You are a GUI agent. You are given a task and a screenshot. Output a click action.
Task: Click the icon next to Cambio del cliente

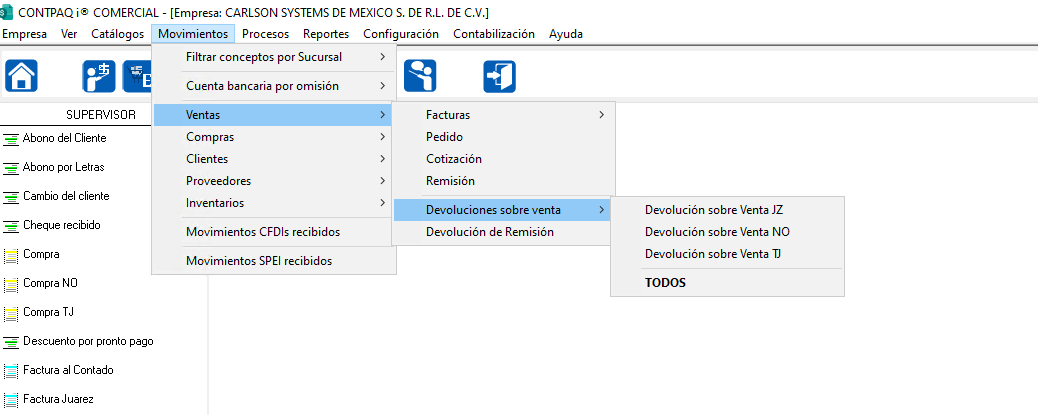point(11,197)
